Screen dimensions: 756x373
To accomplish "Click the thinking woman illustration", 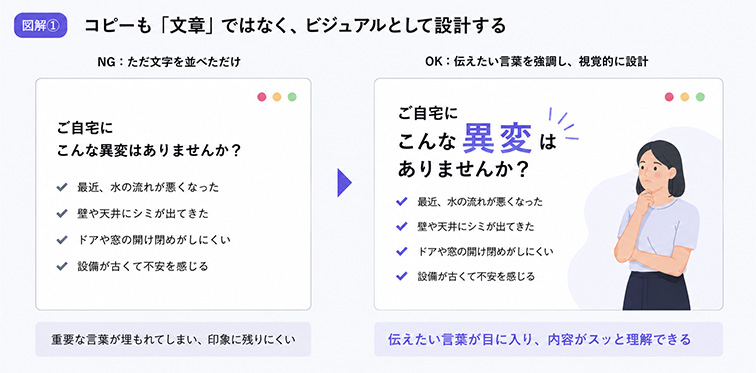I will tap(658, 225).
